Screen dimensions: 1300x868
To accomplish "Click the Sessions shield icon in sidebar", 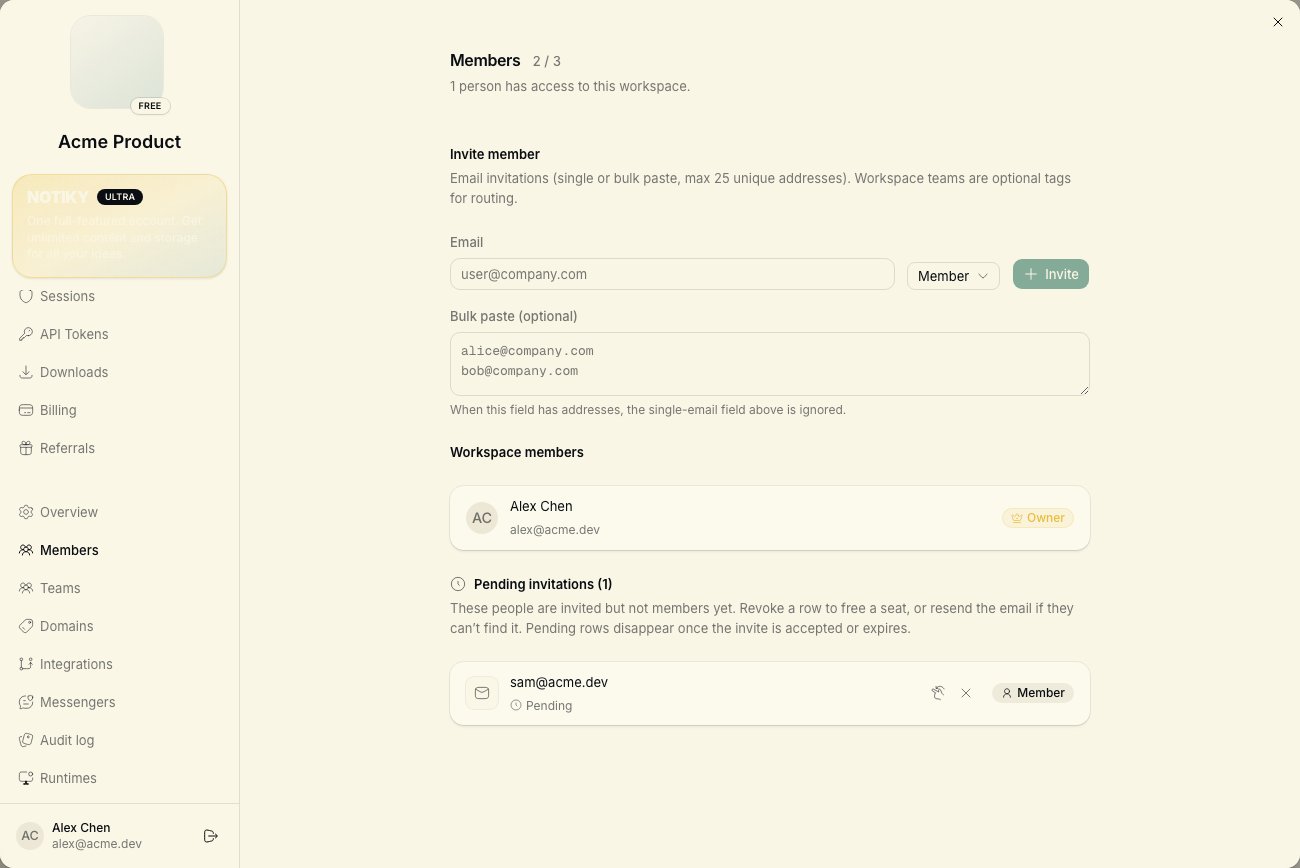I will pos(26,296).
